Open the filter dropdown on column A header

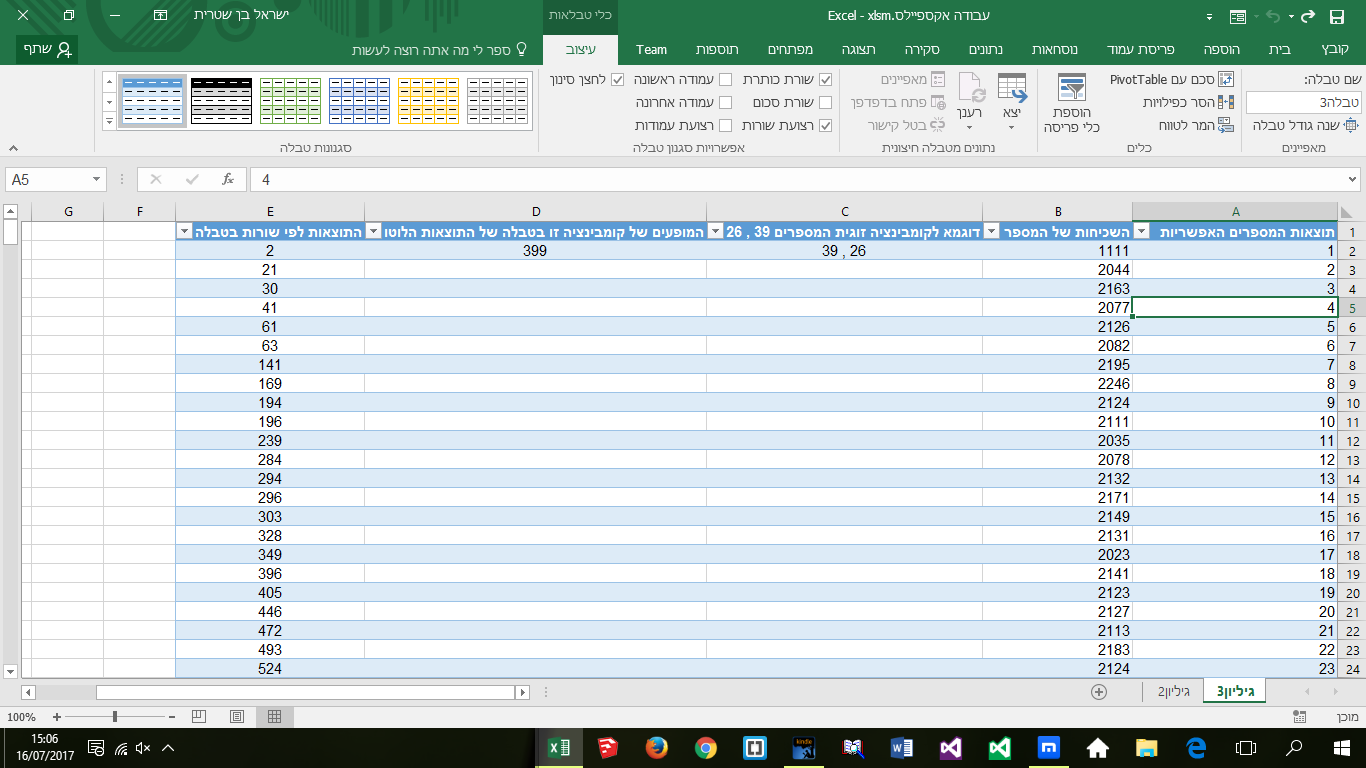[1142, 231]
